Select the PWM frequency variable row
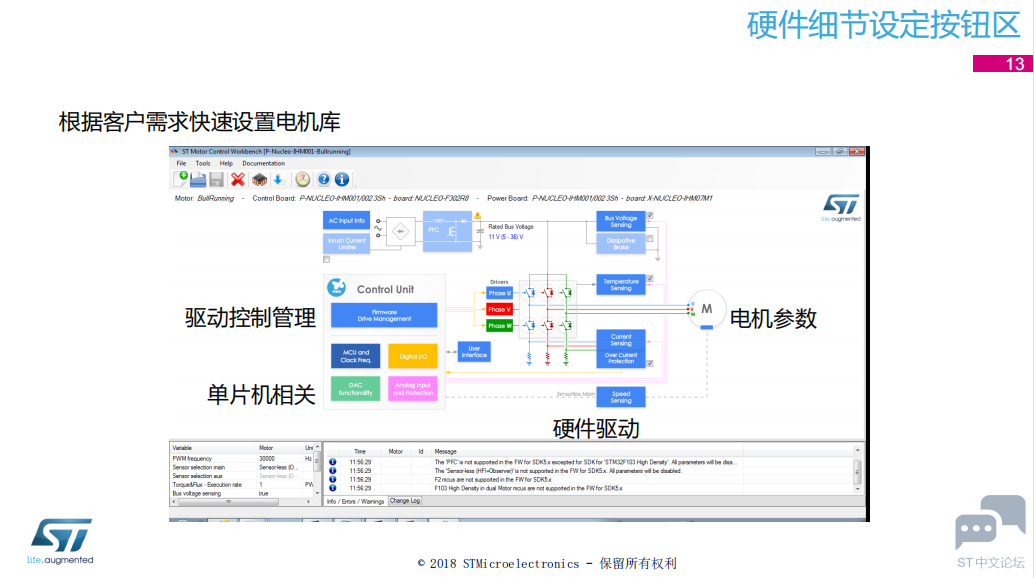The width and height of the screenshot is (1034, 578). [243, 459]
